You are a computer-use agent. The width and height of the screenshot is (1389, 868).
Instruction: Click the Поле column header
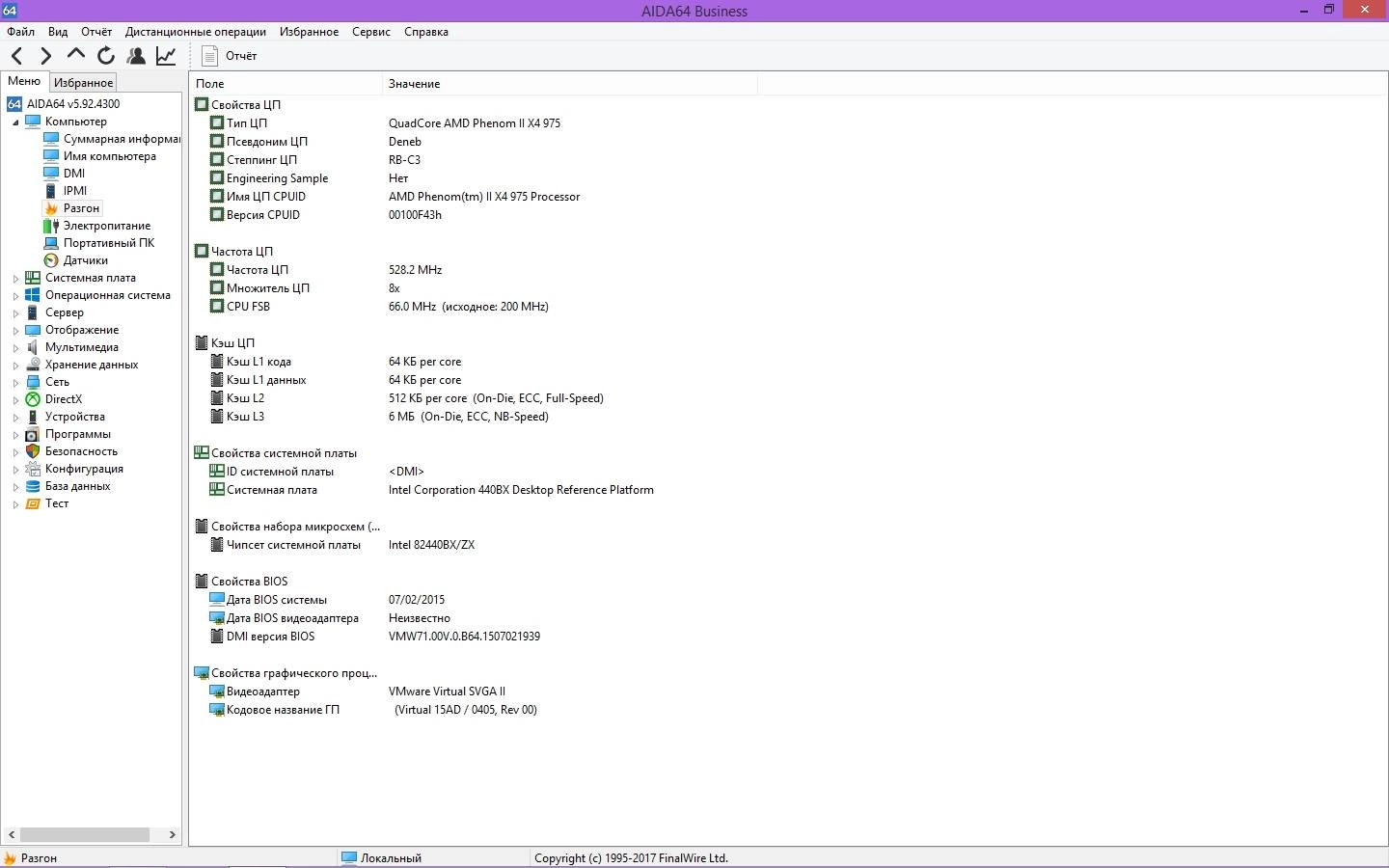[x=286, y=84]
